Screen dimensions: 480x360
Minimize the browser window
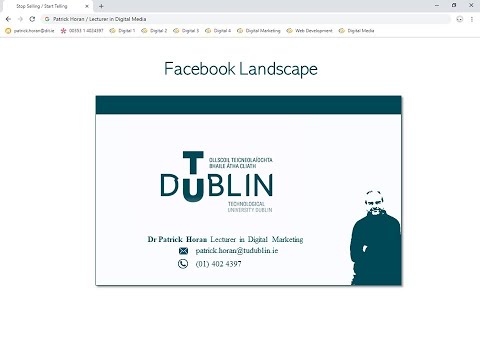[x=437, y=5]
